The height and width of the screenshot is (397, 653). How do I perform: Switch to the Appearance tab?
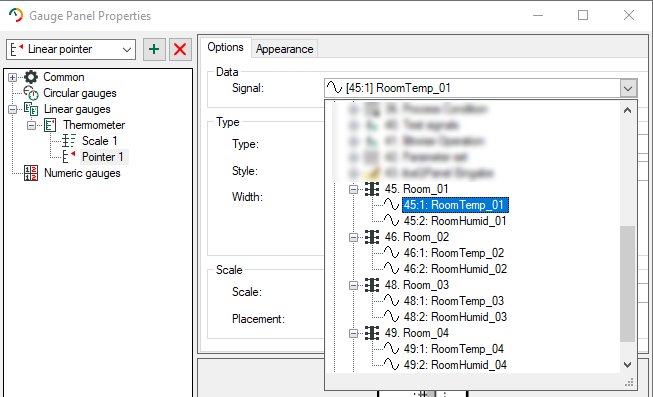[284, 49]
